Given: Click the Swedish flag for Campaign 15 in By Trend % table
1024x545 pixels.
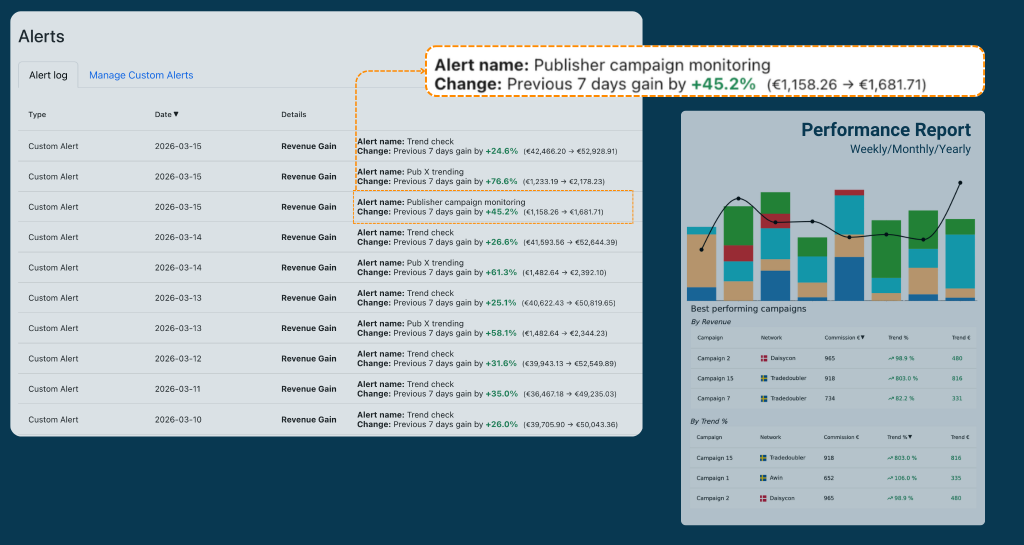Looking at the screenshot, I should point(764,458).
